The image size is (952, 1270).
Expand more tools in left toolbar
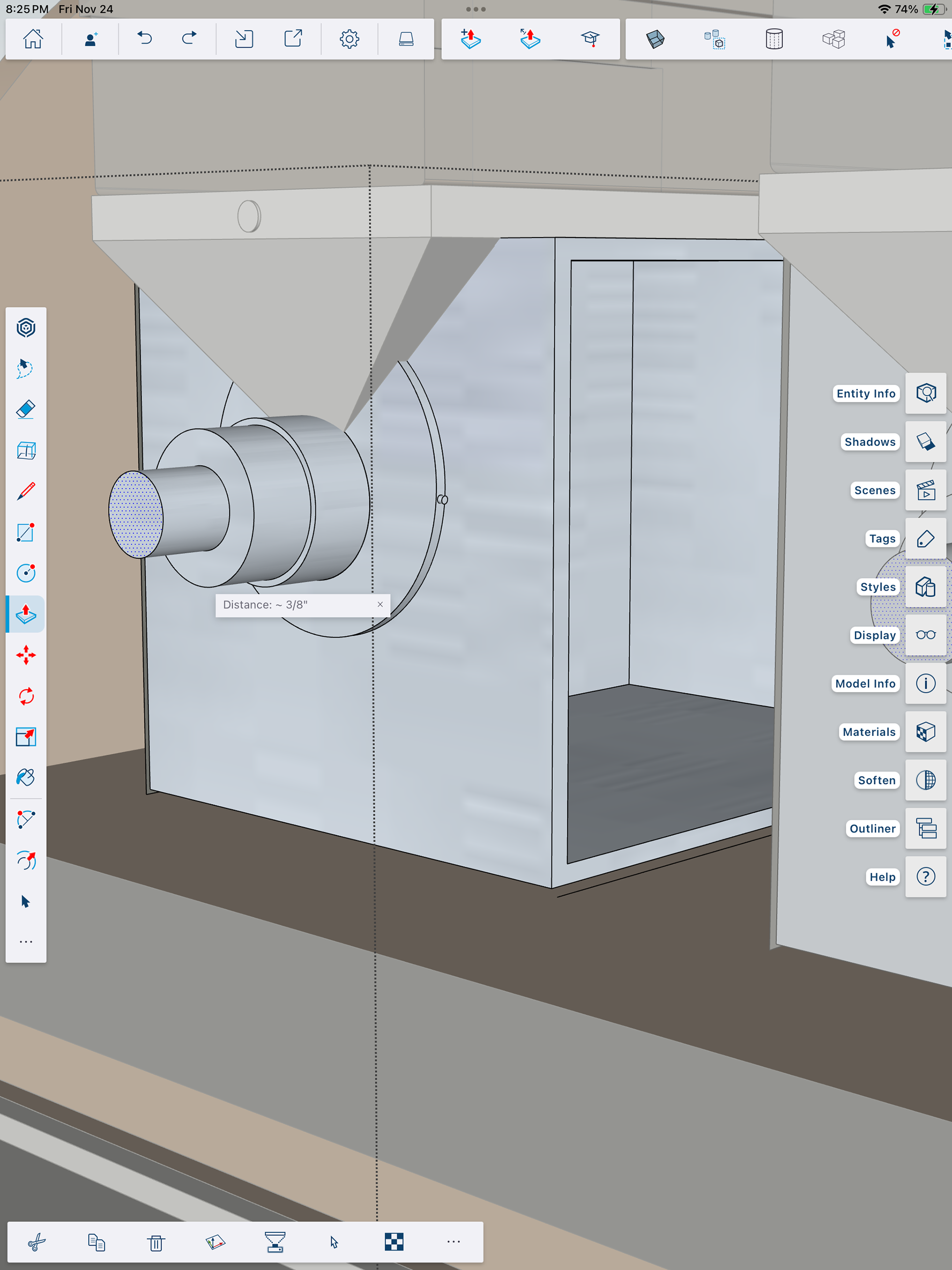(26, 942)
